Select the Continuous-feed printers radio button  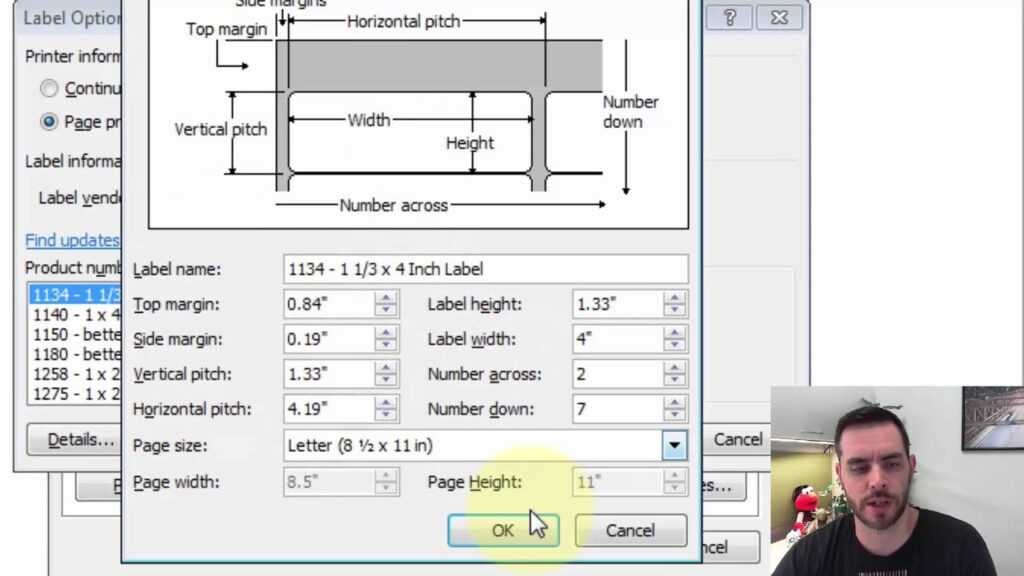(x=49, y=88)
